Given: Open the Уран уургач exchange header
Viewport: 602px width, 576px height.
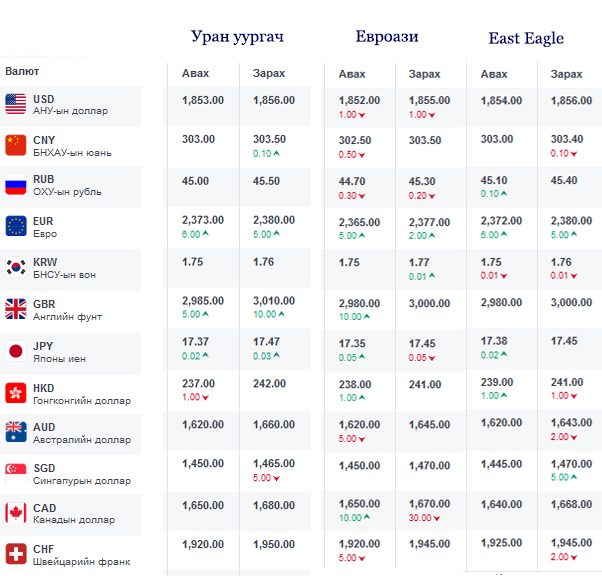Looking at the screenshot, I should (x=238, y=37).
